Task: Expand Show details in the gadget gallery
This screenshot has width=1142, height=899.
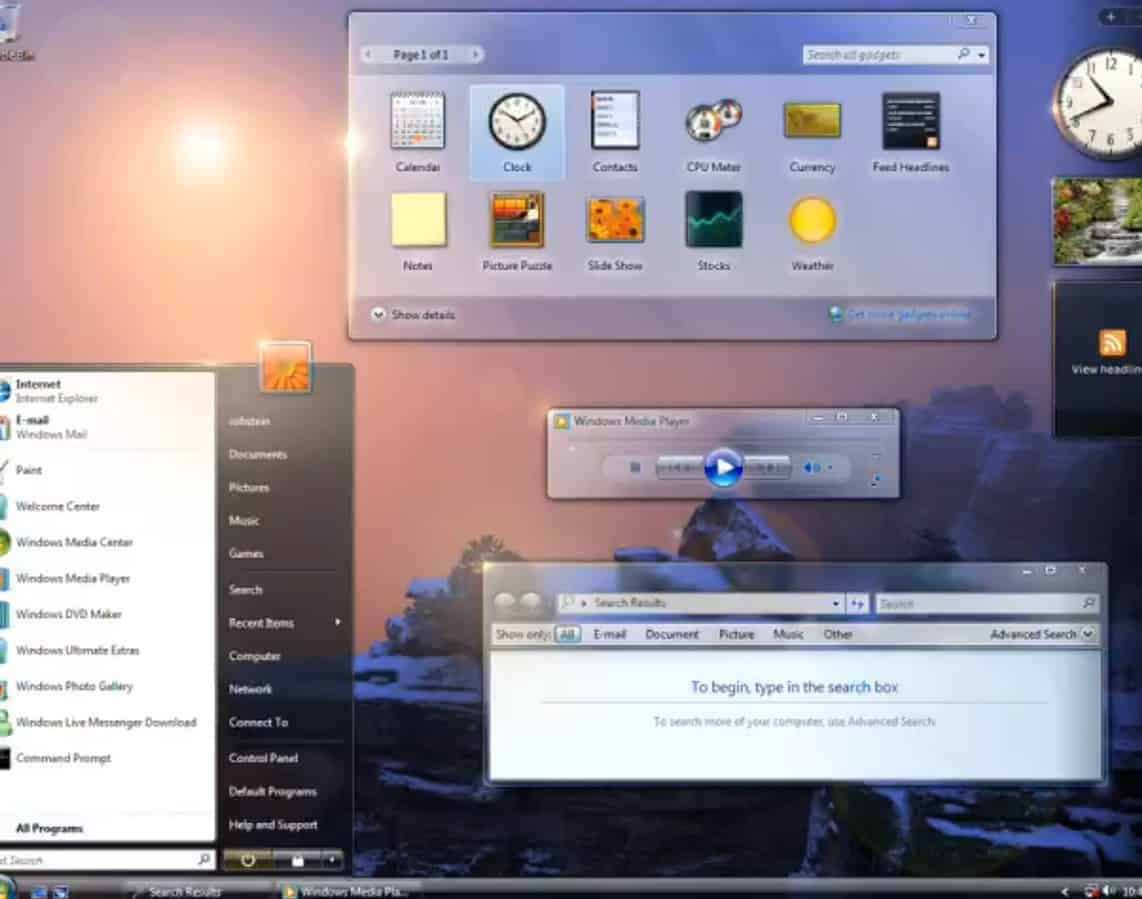Action: click(412, 314)
